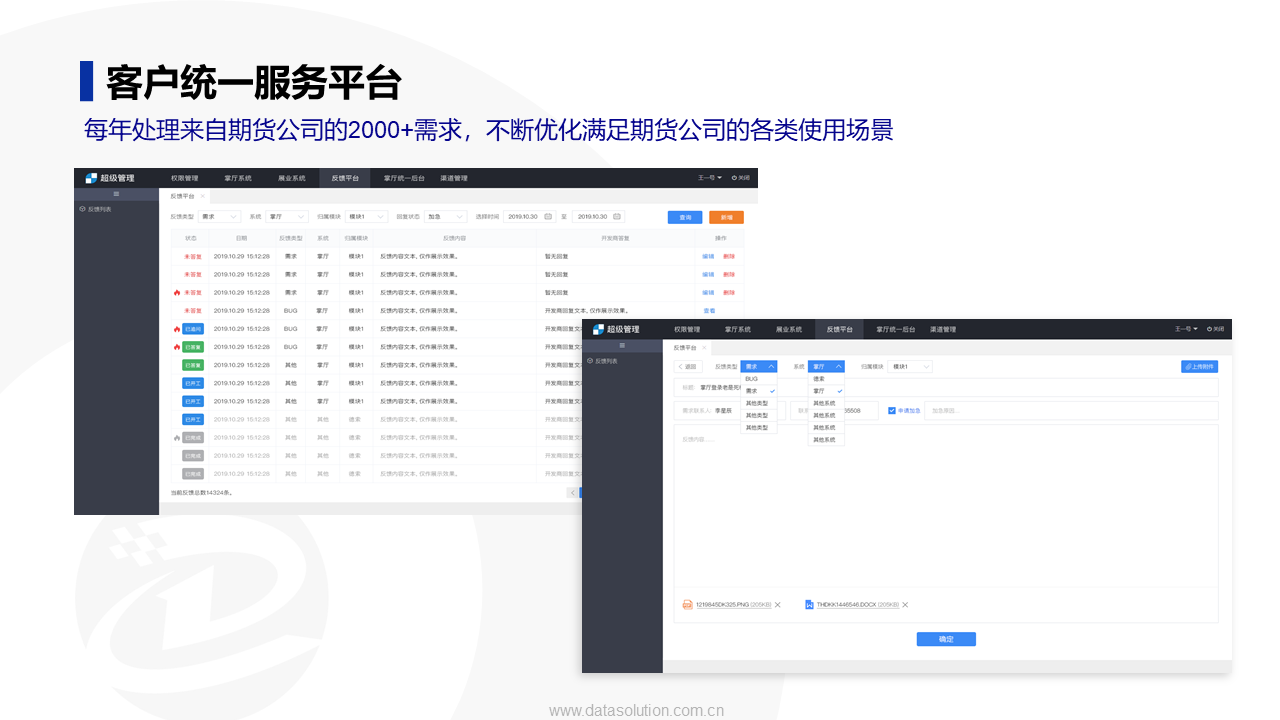This screenshot has height=720, width=1280.
Task: Select the checked 掌厅 option in 系统 list
Action: [826, 391]
